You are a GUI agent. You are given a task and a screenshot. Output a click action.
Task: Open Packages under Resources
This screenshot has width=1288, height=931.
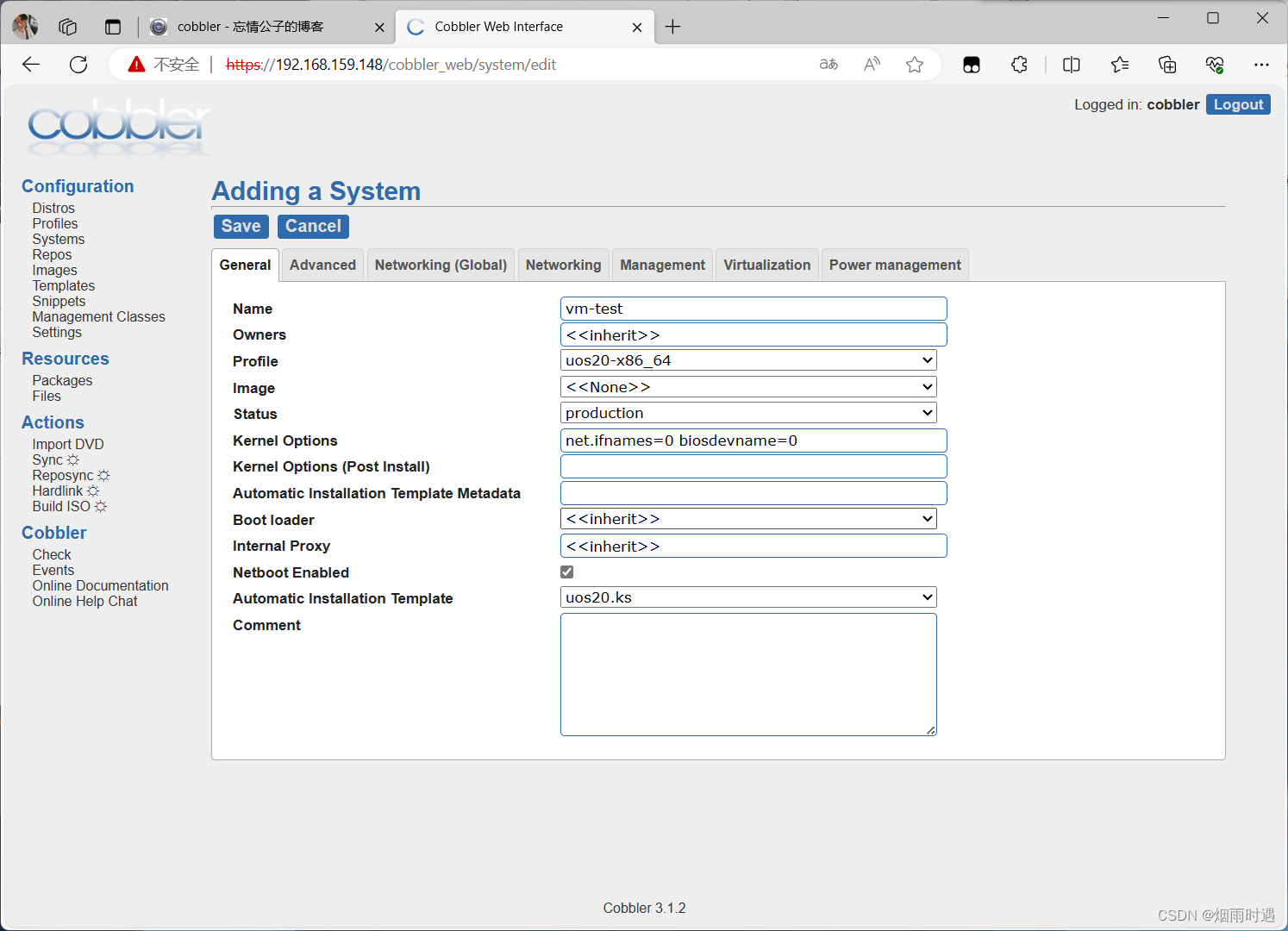pyautogui.click(x=62, y=380)
